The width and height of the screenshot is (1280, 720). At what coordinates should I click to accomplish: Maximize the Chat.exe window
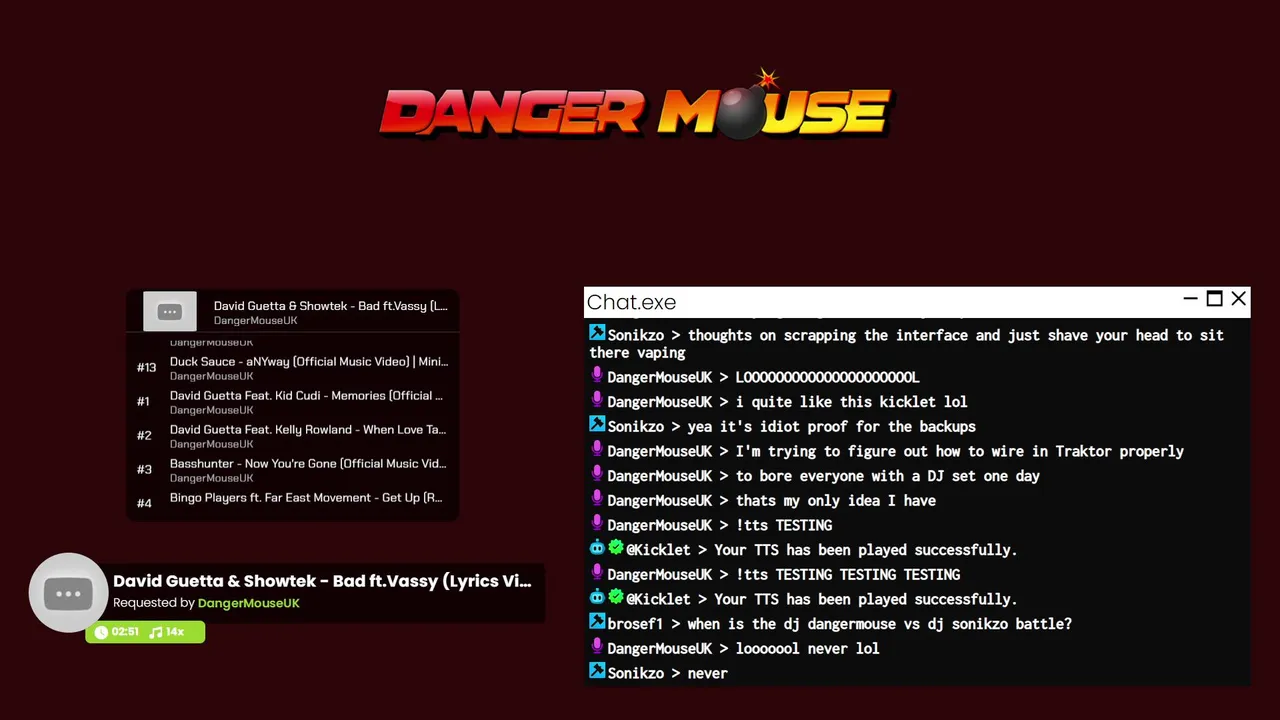click(x=1214, y=298)
